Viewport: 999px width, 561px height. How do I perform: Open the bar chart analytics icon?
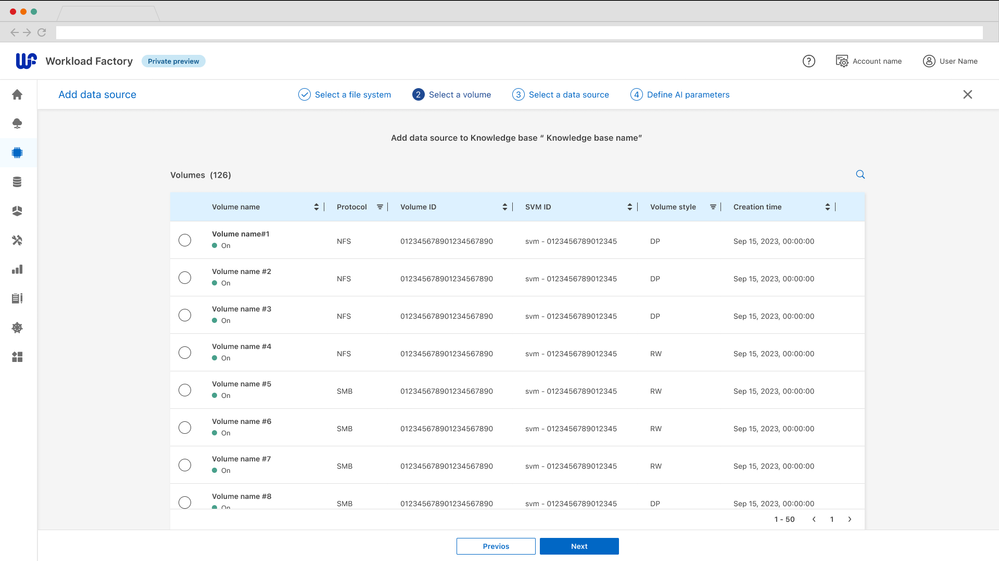17,270
